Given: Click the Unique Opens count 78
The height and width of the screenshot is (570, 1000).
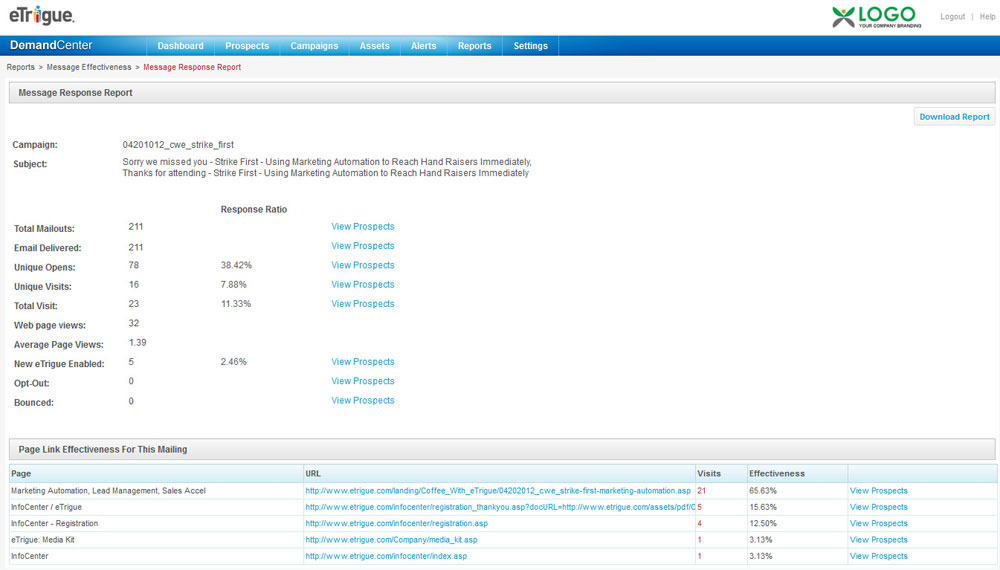Looking at the screenshot, I should [x=133, y=265].
